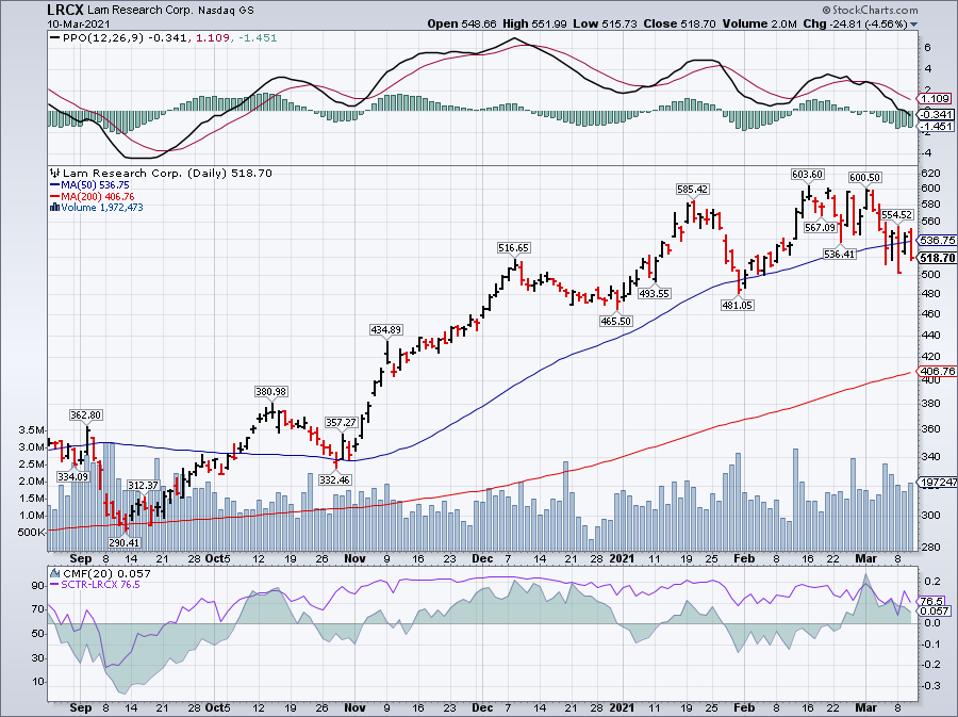Click the red MA(200) line swatch
This screenshot has width=958, height=717.
[54, 197]
